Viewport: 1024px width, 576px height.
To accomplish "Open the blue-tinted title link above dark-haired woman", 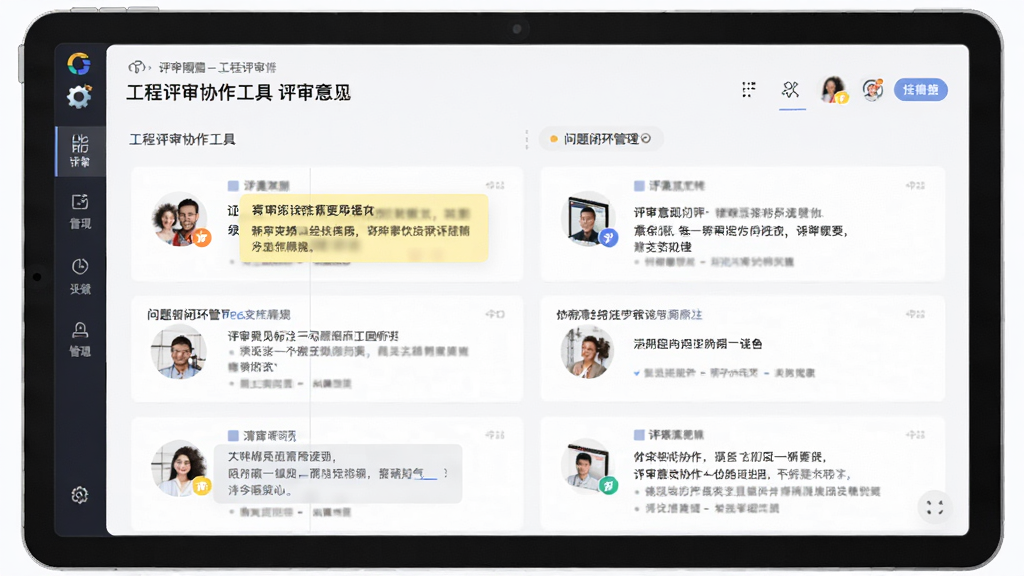I will click(629, 315).
